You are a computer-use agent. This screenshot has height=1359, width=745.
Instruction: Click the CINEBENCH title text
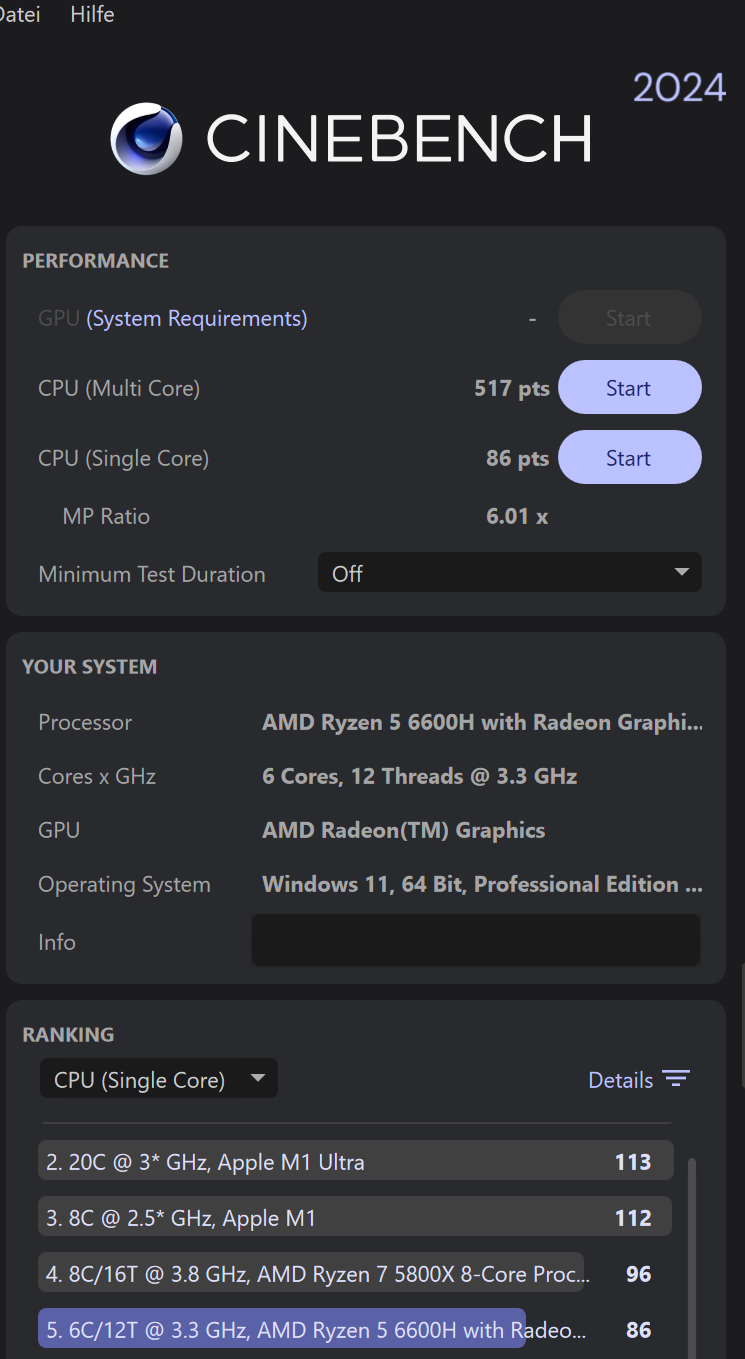click(x=399, y=138)
